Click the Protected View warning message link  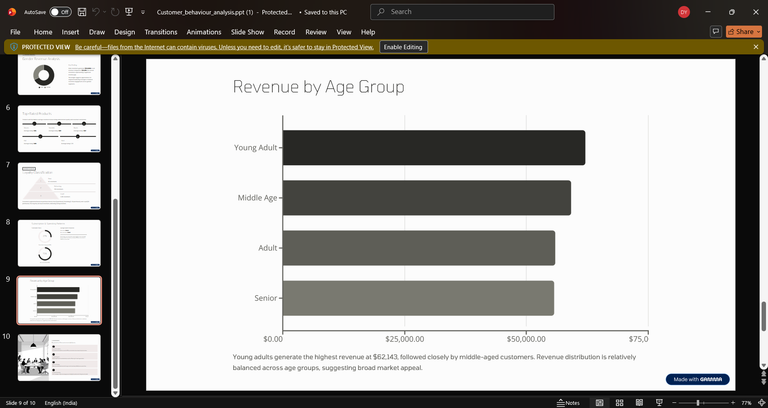(224, 47)
